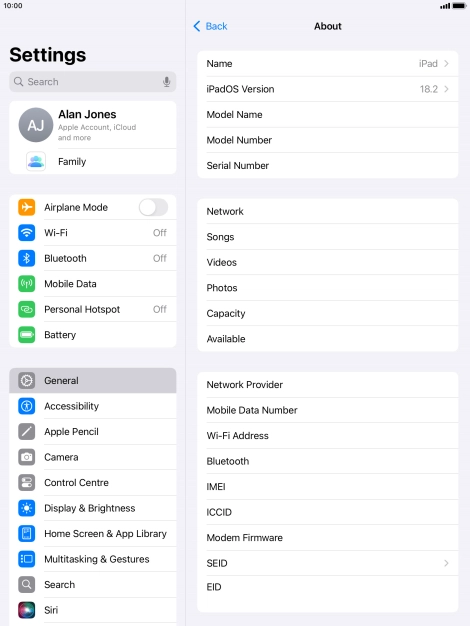Screen dimensions: 470x626
Task: Select General in the settings sidebar
Action: [93, 380]
